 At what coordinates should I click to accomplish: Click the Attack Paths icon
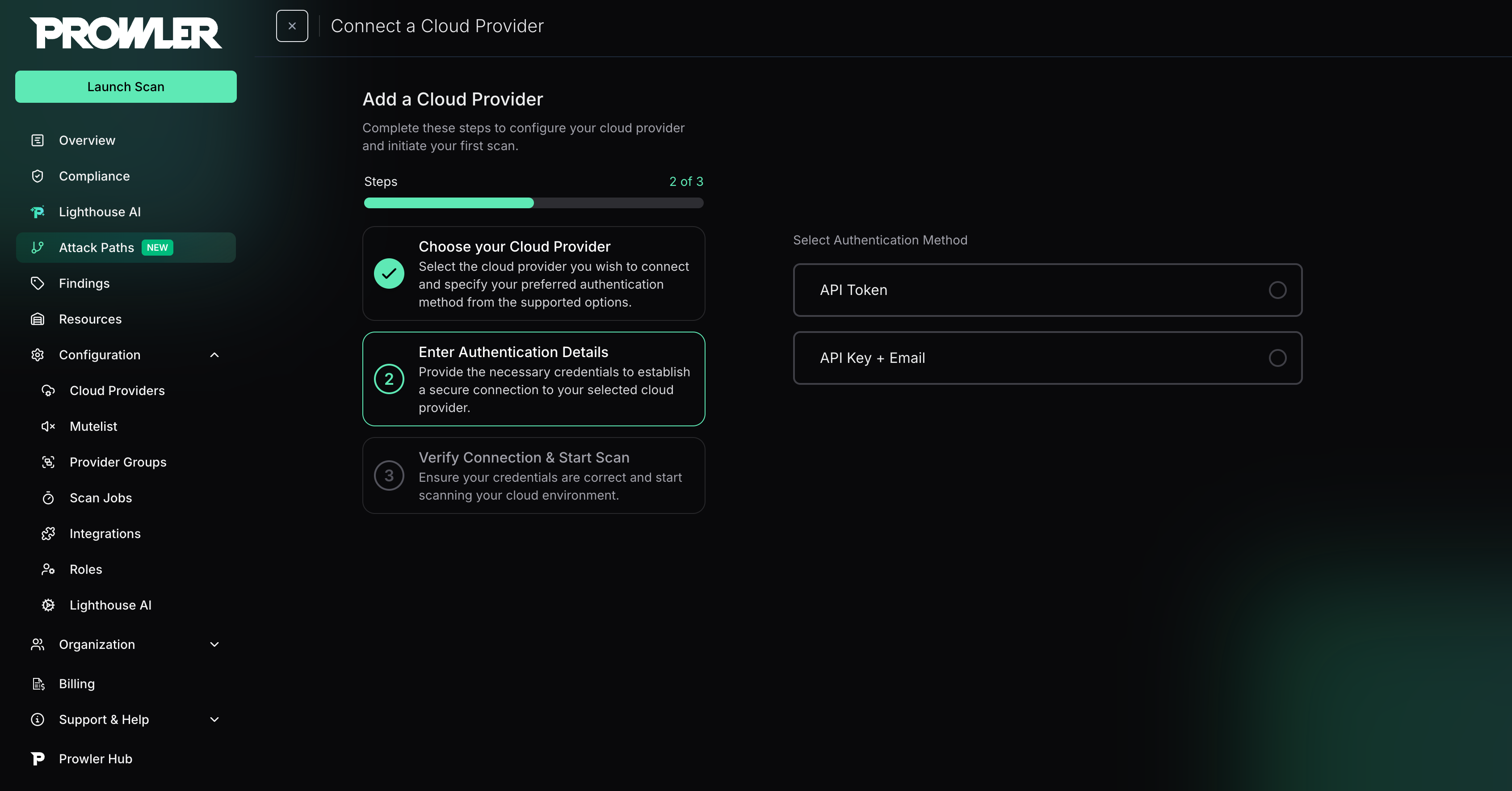coord(37,247)
